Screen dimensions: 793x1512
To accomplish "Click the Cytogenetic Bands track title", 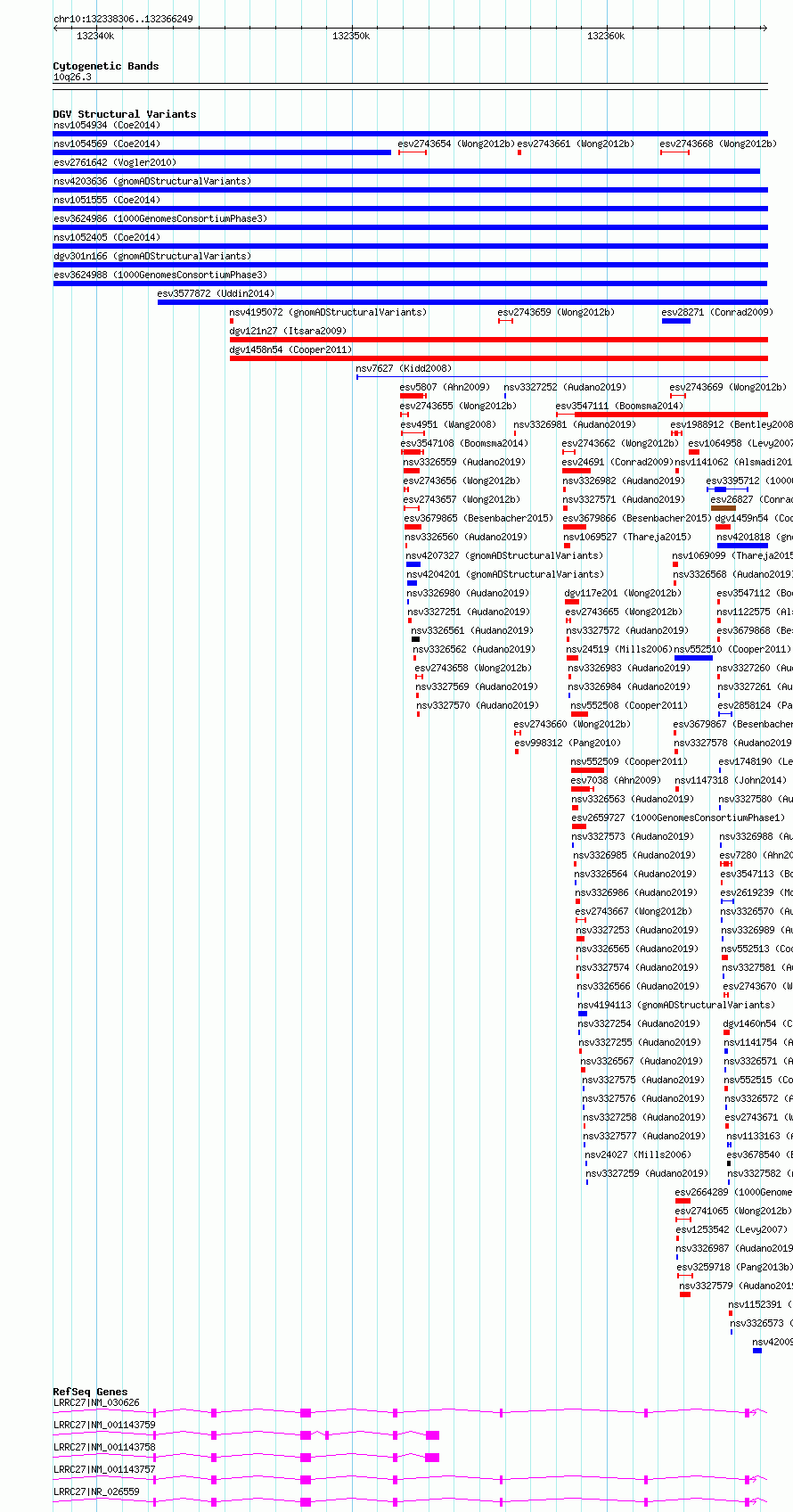I will [106, 66].
